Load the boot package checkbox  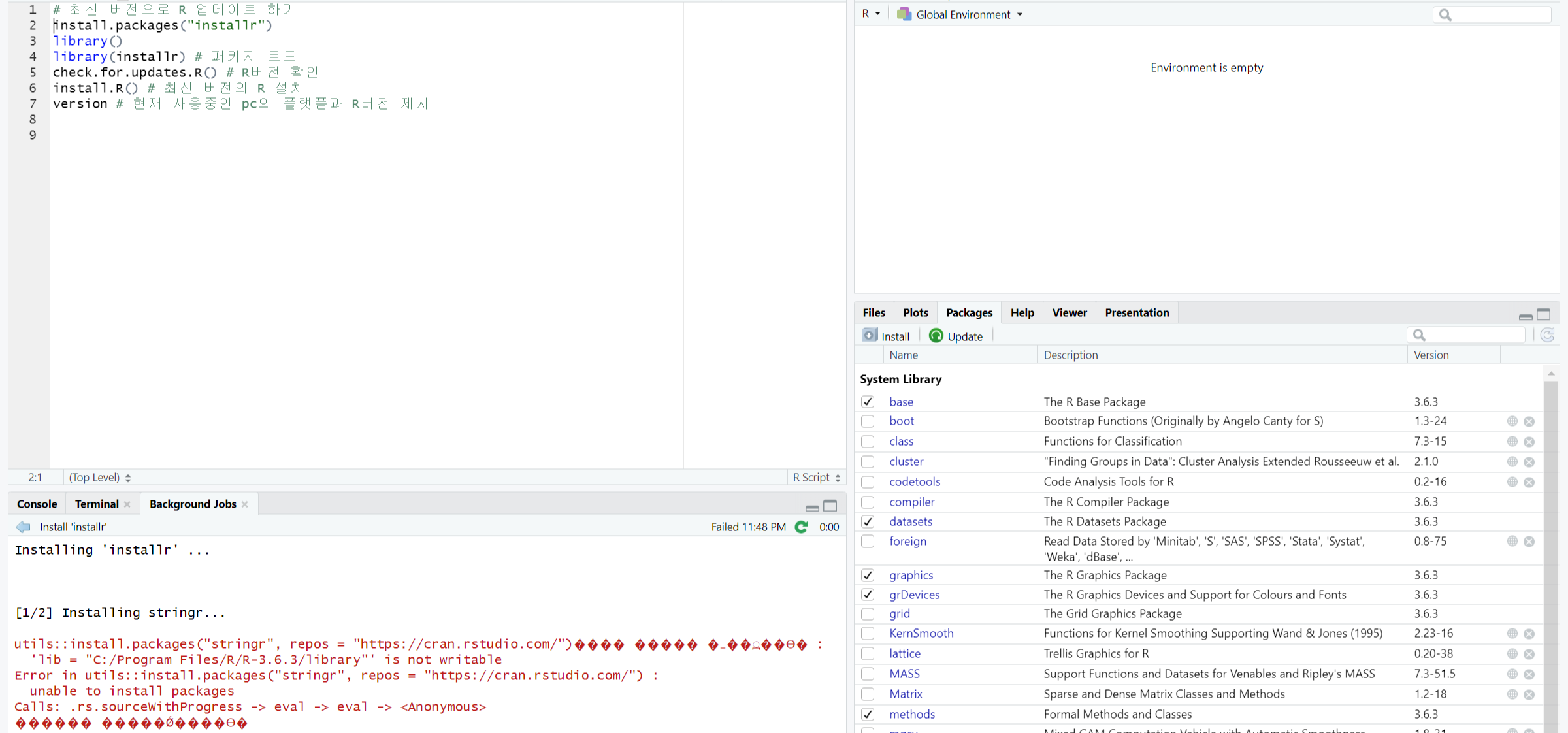coord(868,421)
